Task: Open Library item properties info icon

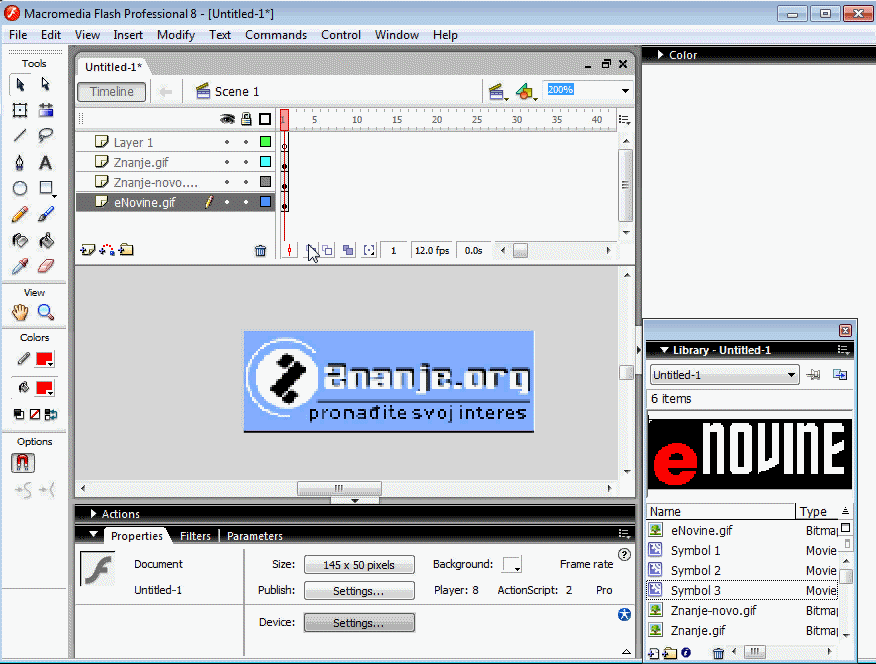Action: pos(686,652)
